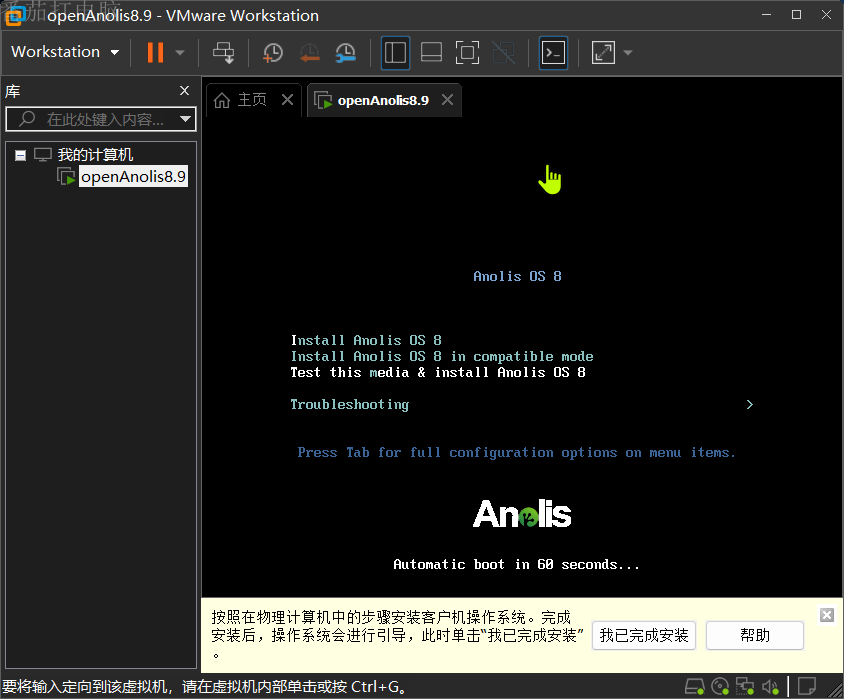The width and height of the screenshot is (844, 699).
Task: Toggle the library sidebar view
Action: [395, 53]
